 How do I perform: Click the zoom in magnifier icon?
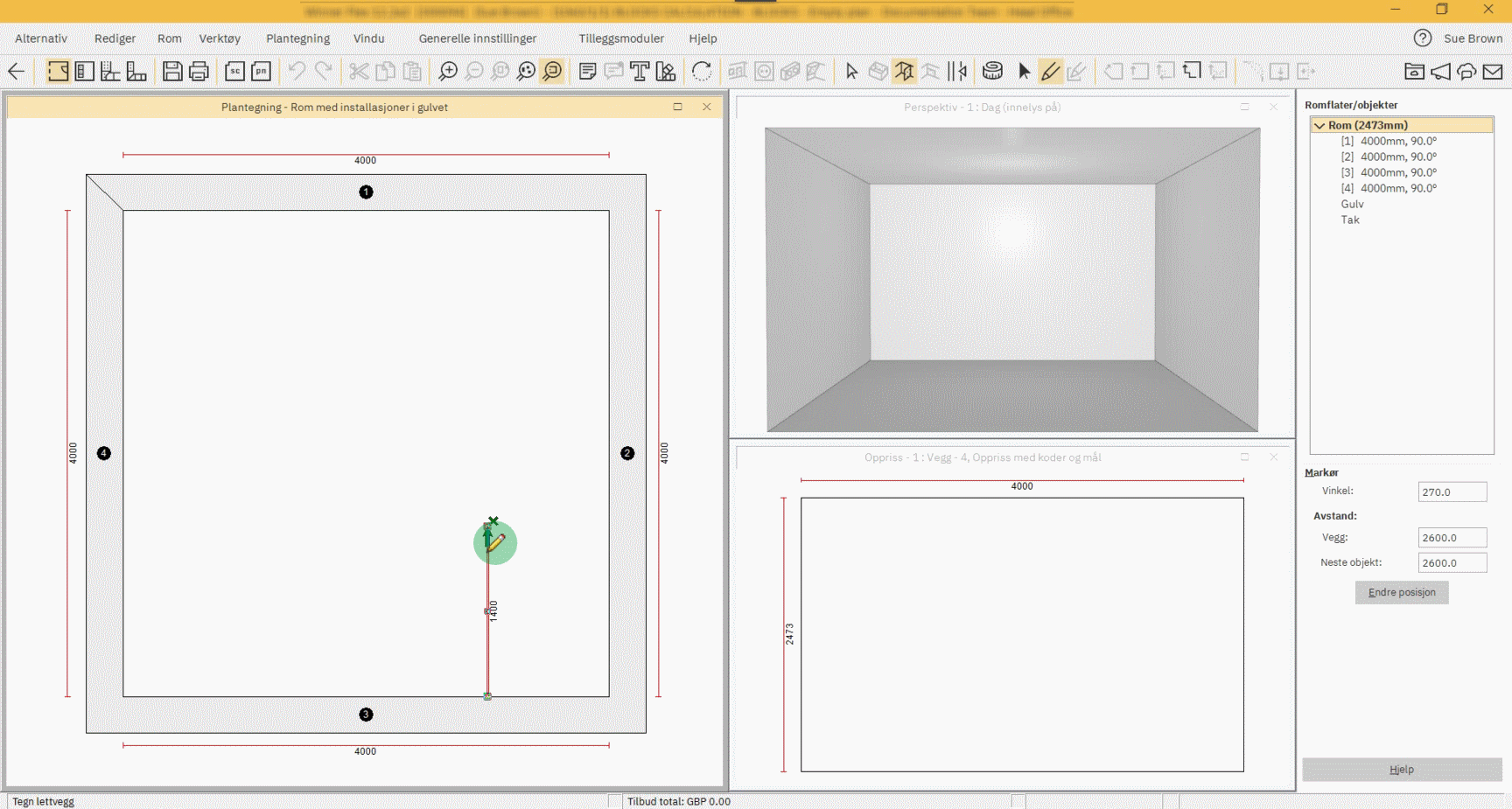[448, 72]
